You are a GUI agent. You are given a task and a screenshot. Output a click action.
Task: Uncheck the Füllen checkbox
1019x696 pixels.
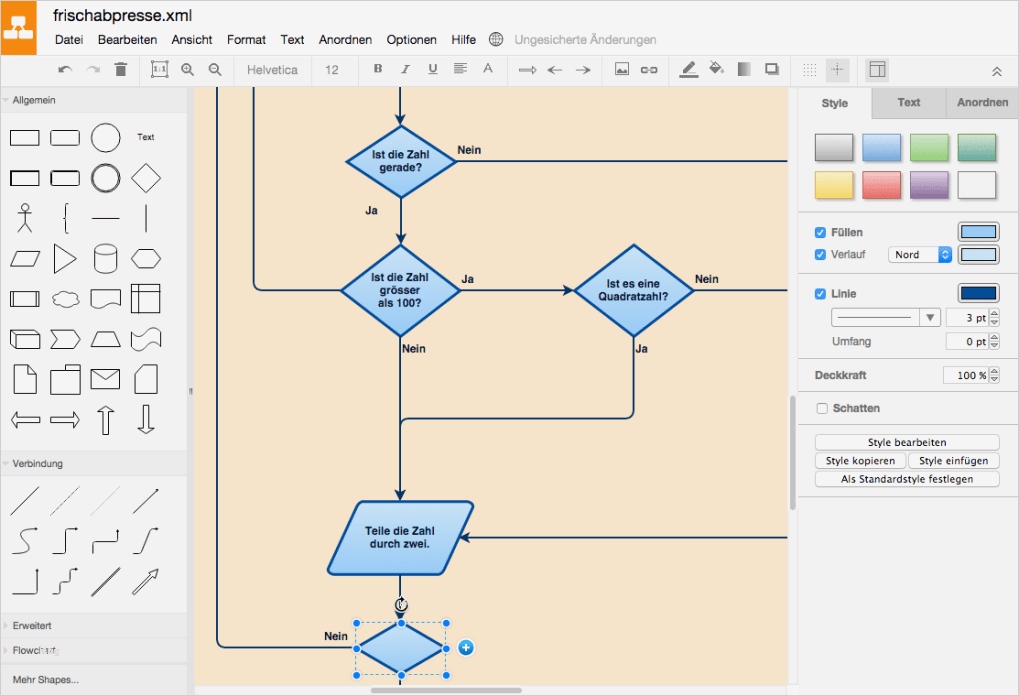pyautogui.click(x=821, y=232)
